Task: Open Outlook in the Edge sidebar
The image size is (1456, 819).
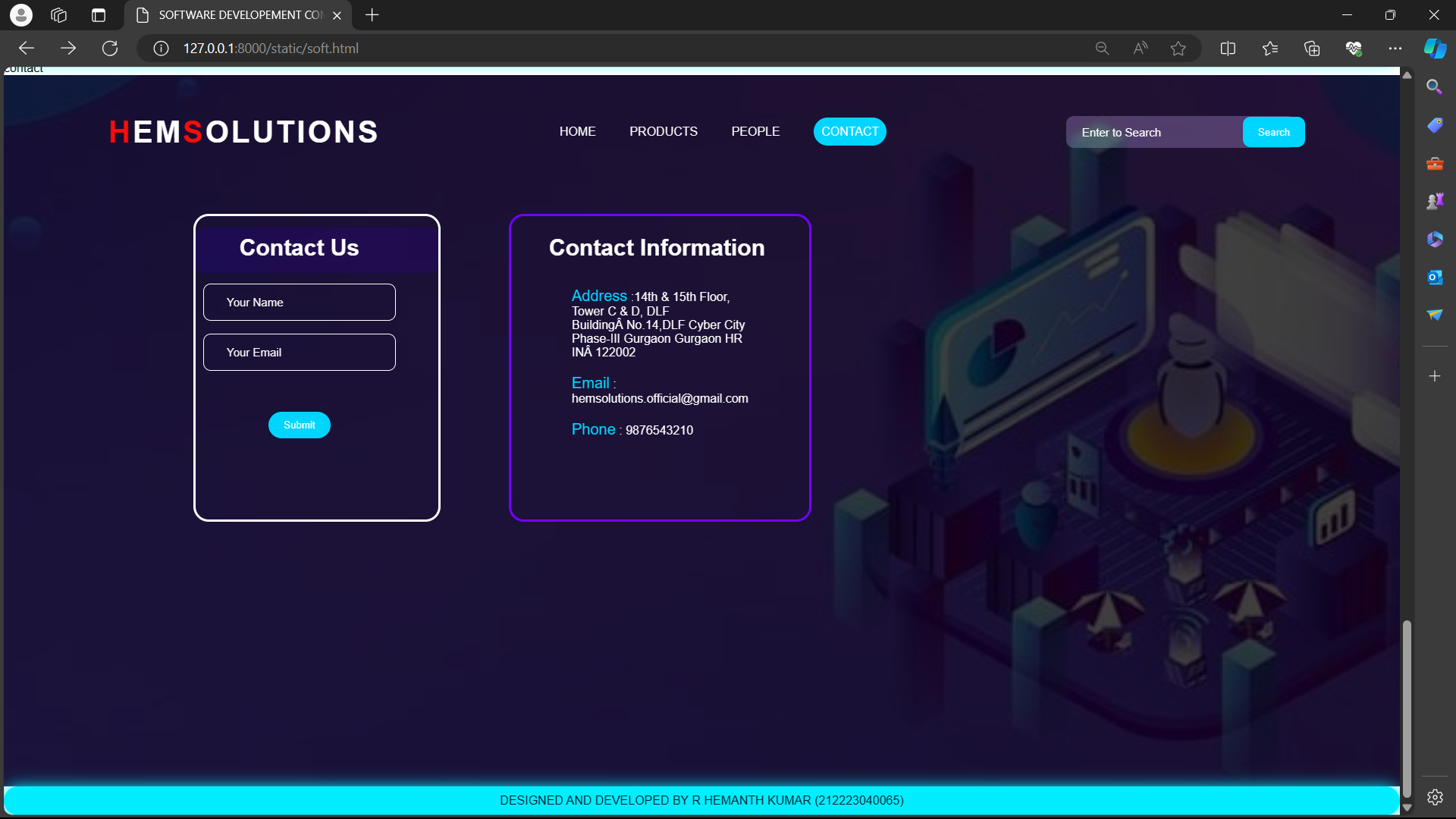Action: click(1435, 278)
